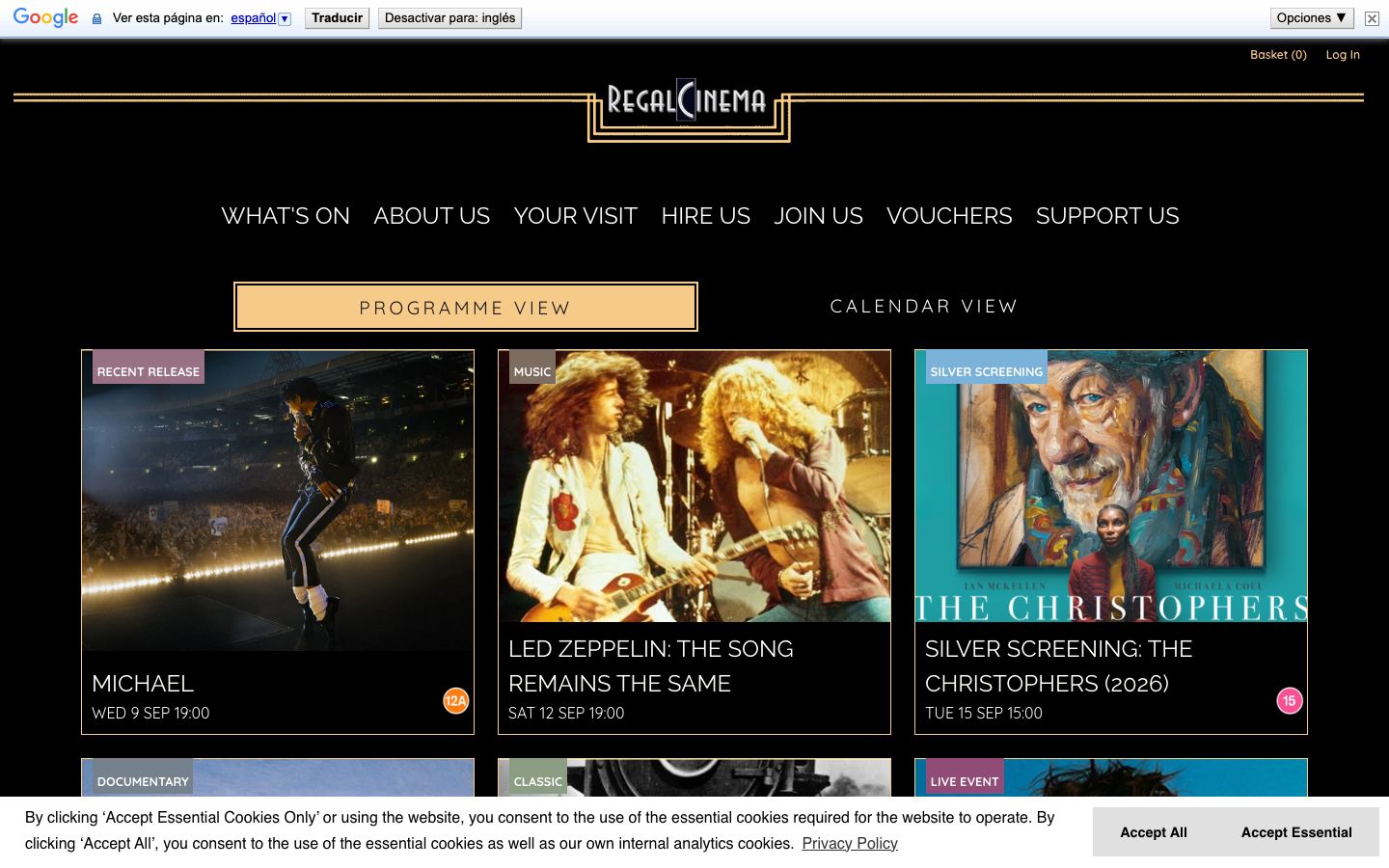The height and width of the screenshot is (868, 1389).
Task: Click the Regal Cinema logo
Action: point(689,108)
